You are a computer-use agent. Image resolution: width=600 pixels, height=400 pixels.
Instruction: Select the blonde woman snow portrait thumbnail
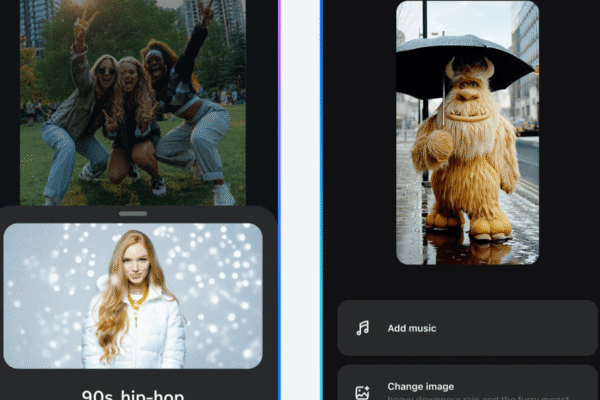tap(133, 296)
